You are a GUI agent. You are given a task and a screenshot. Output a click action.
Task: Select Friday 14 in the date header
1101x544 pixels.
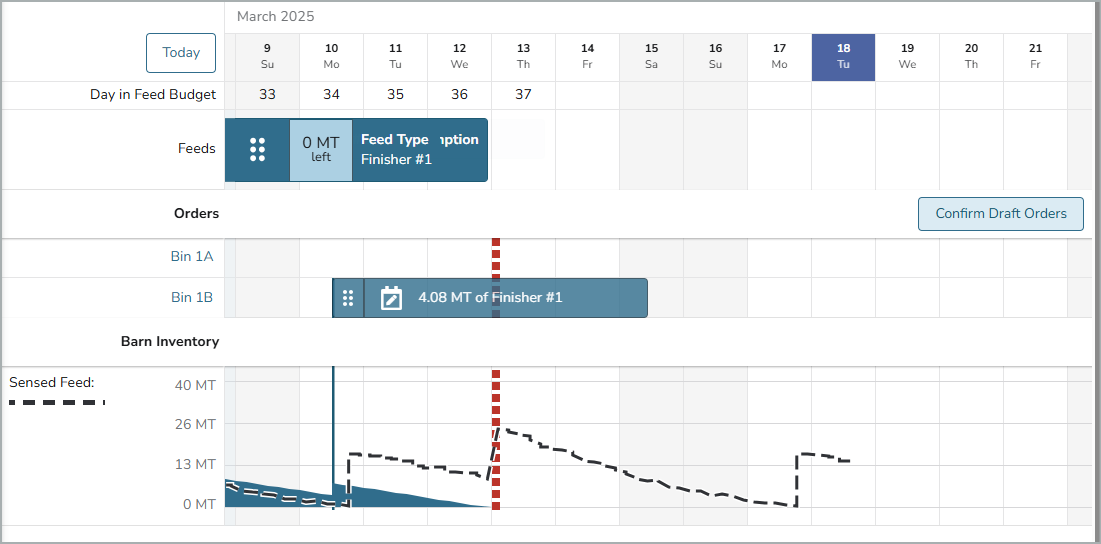[x=587, y=57]
